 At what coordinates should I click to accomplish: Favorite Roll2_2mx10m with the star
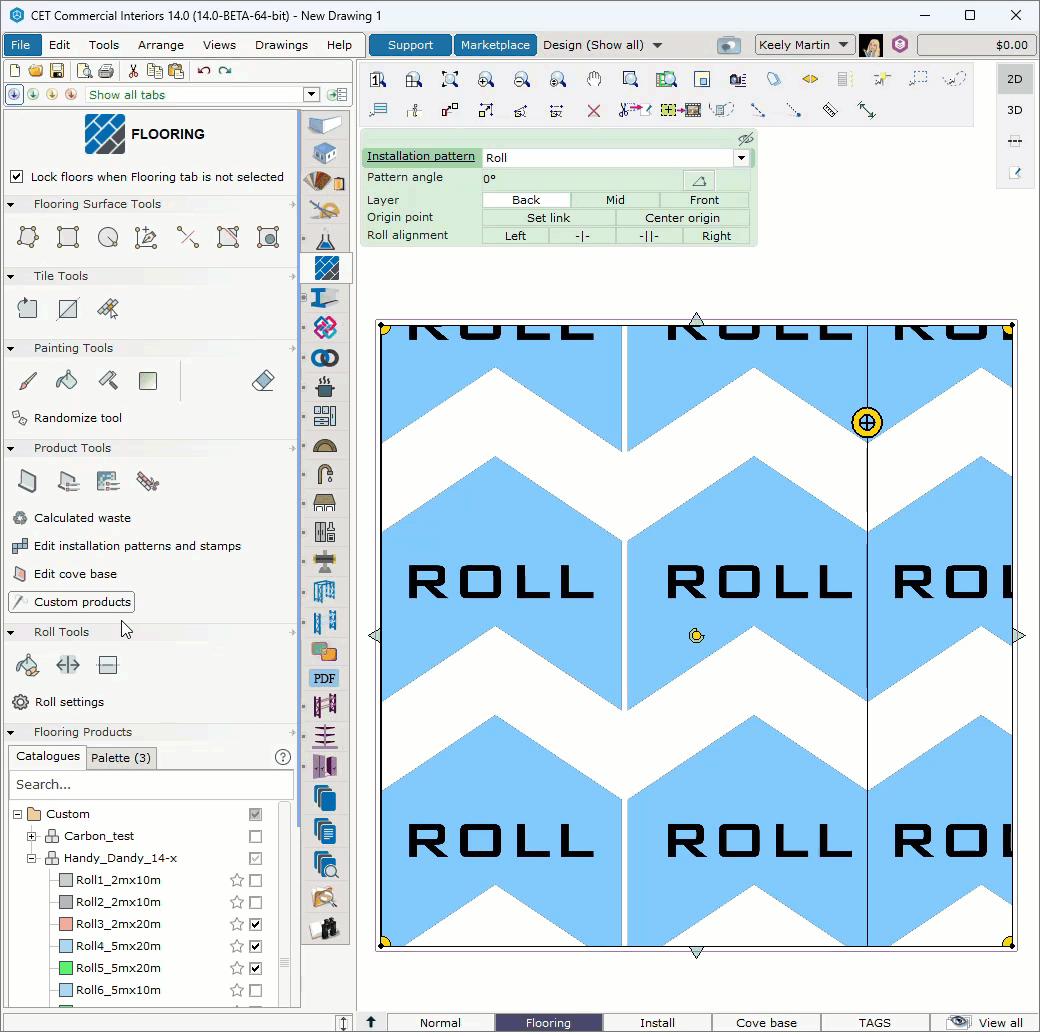point(236,902)
